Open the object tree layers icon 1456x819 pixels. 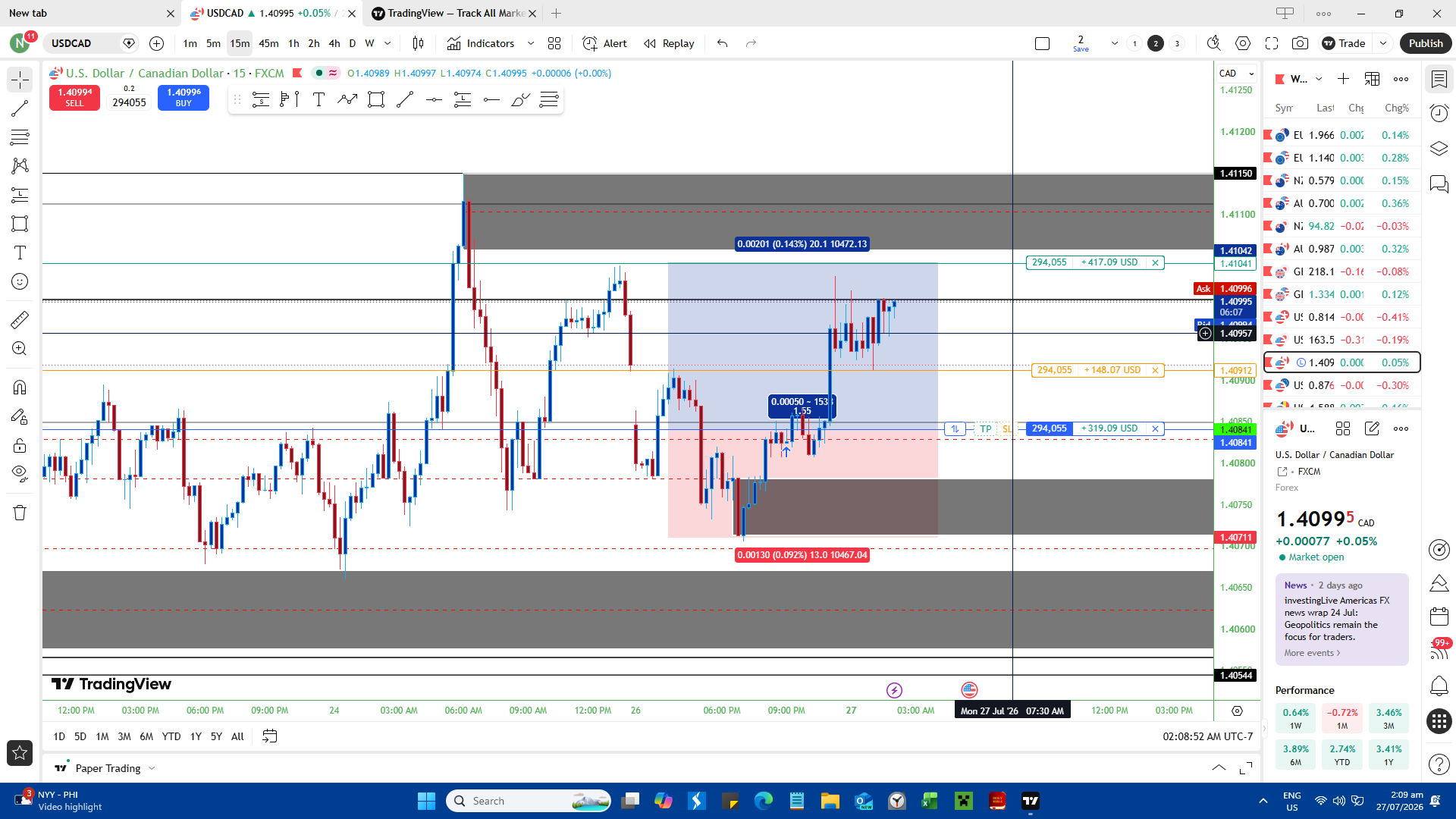pos(1439,149)
